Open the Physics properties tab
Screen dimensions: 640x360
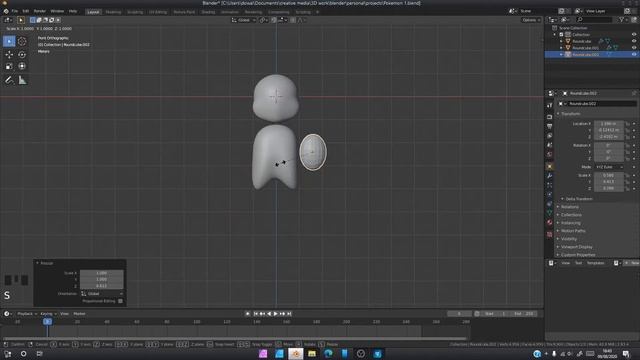[x=549, y=194]
